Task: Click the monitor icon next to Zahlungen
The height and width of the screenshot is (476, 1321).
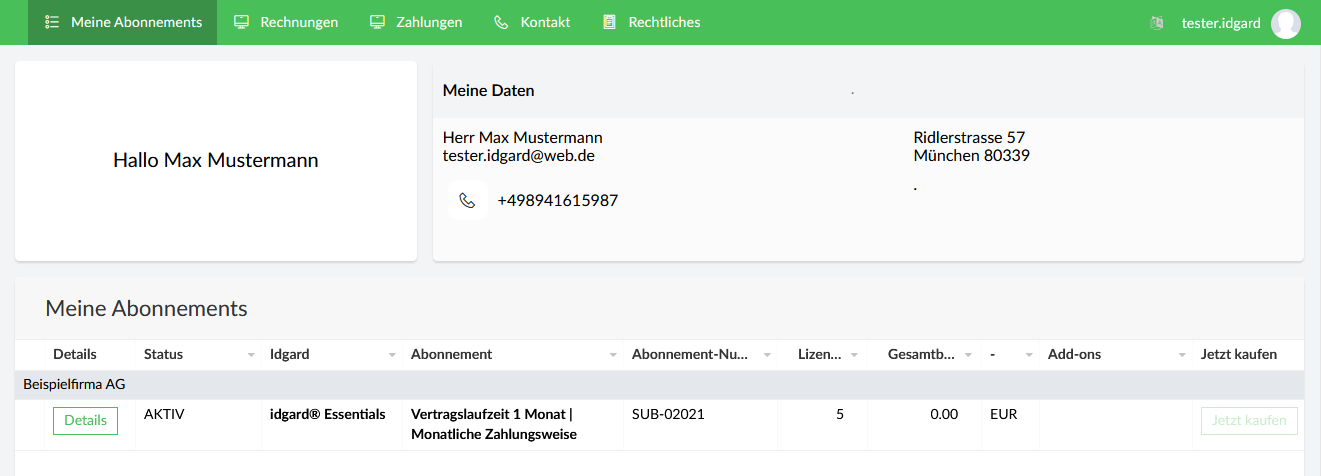Action: [x=377, y=22]
